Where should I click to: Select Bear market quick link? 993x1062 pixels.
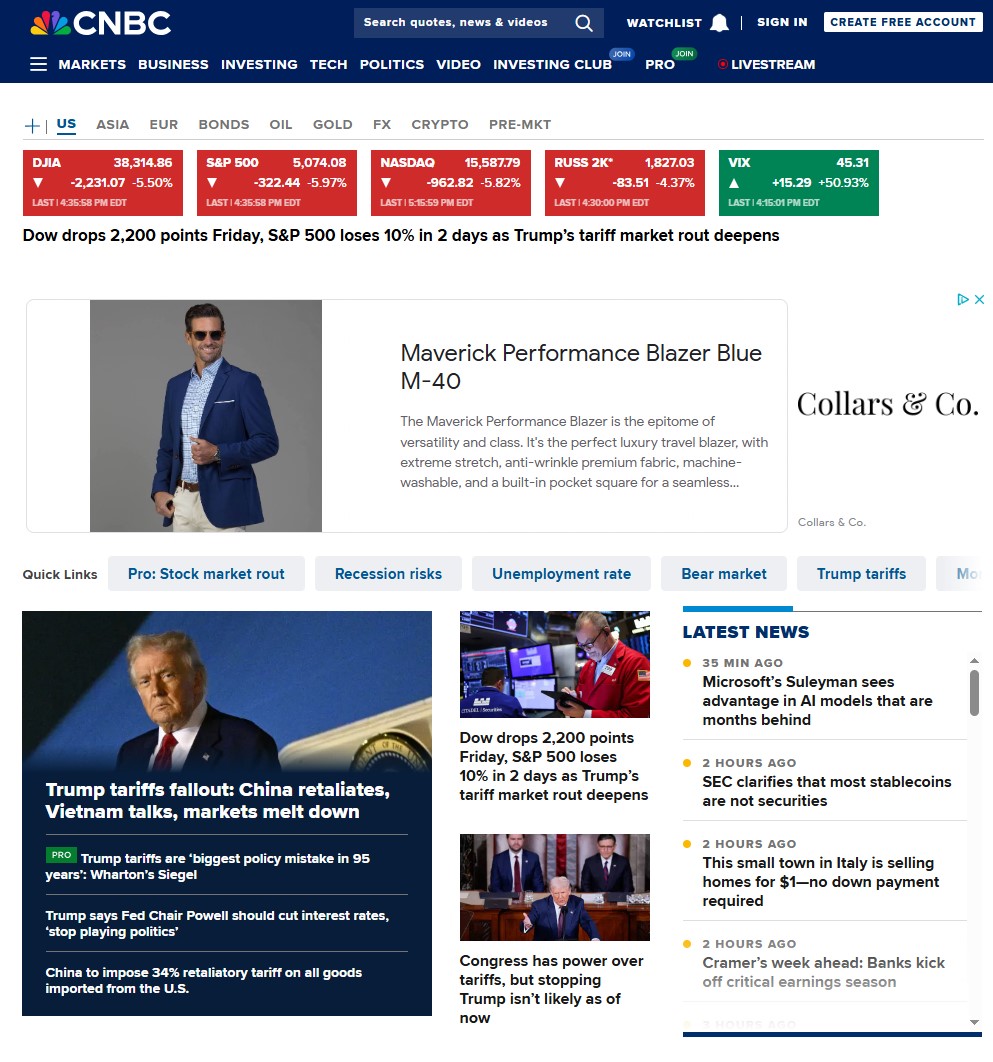coord(724,574)
